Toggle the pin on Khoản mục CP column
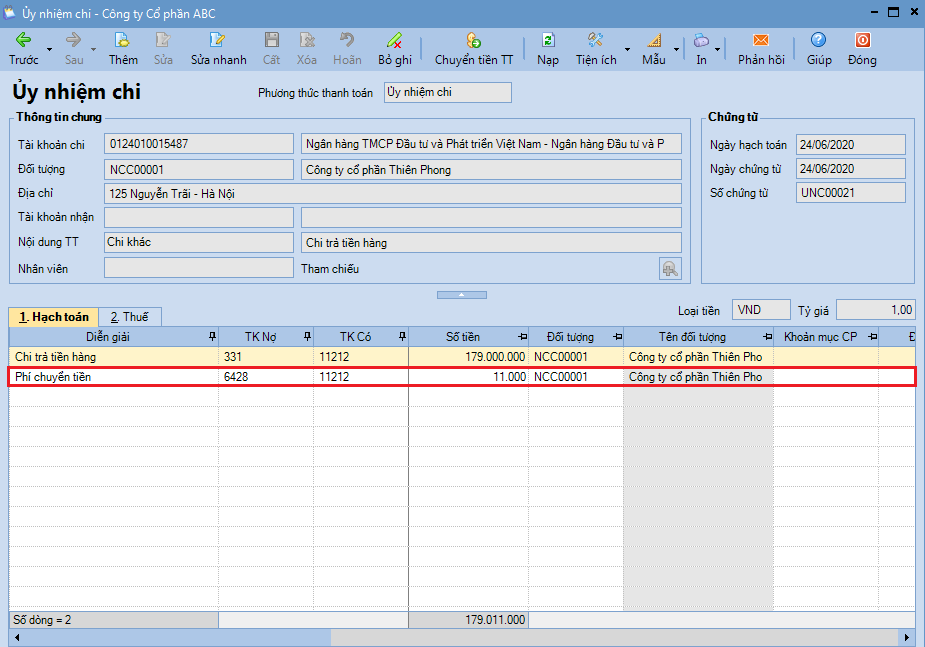This screenshot has height=647, width=925. tap(872, 337)
